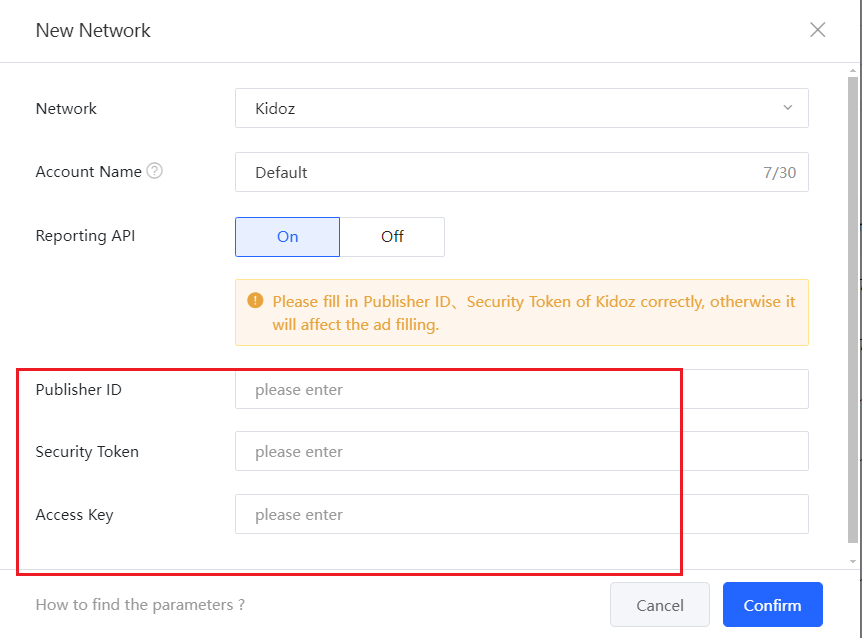
Task: Click the Security Token input field
Action: point(520,451)
